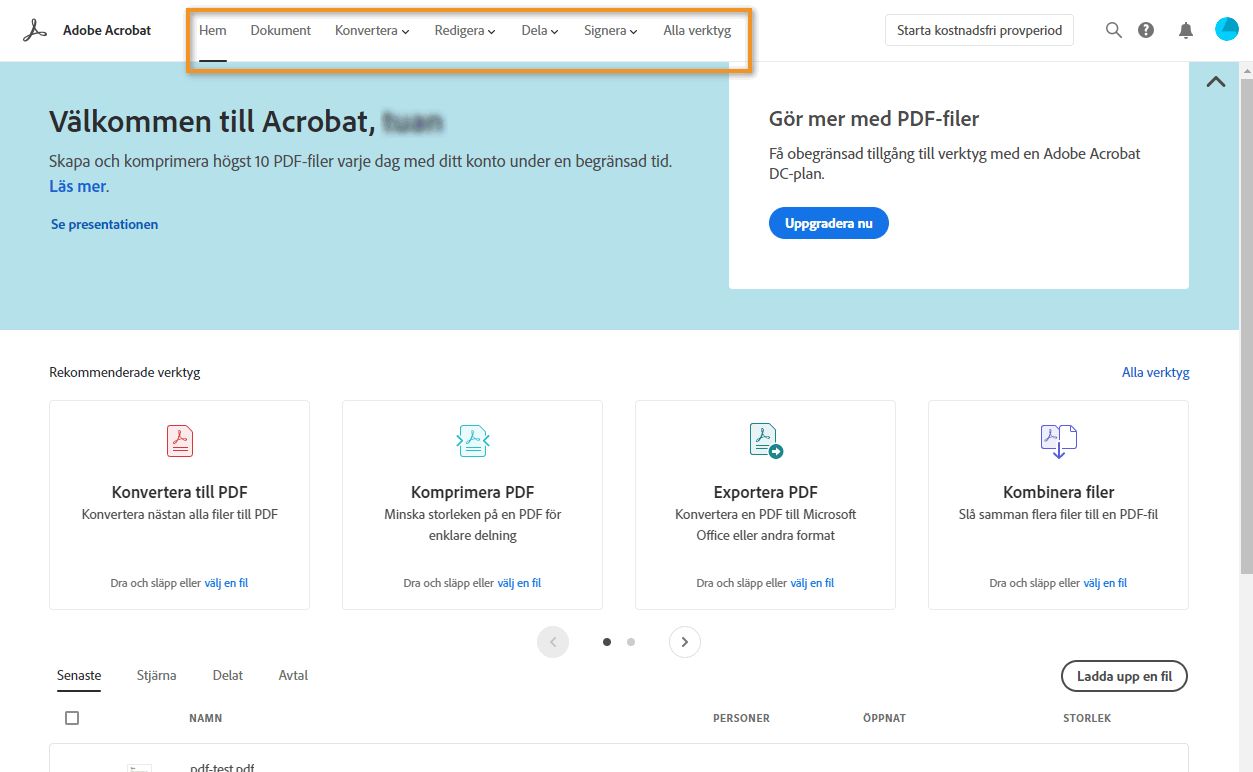Switch to the Senaste tab
The width and height of the screenshot is (1253, 772).
click(x=79, y=675)
